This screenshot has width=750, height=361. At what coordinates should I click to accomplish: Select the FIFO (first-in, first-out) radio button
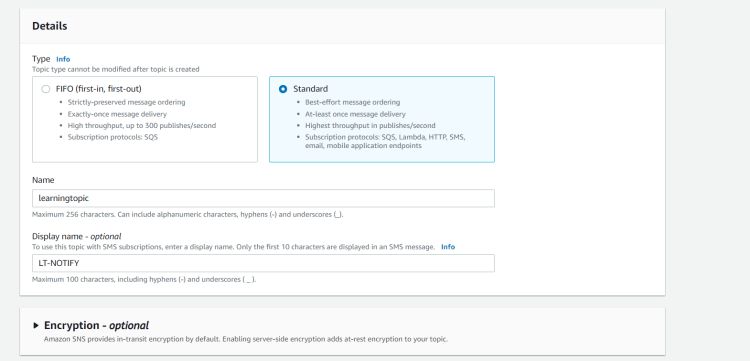(x=46, y=89)
